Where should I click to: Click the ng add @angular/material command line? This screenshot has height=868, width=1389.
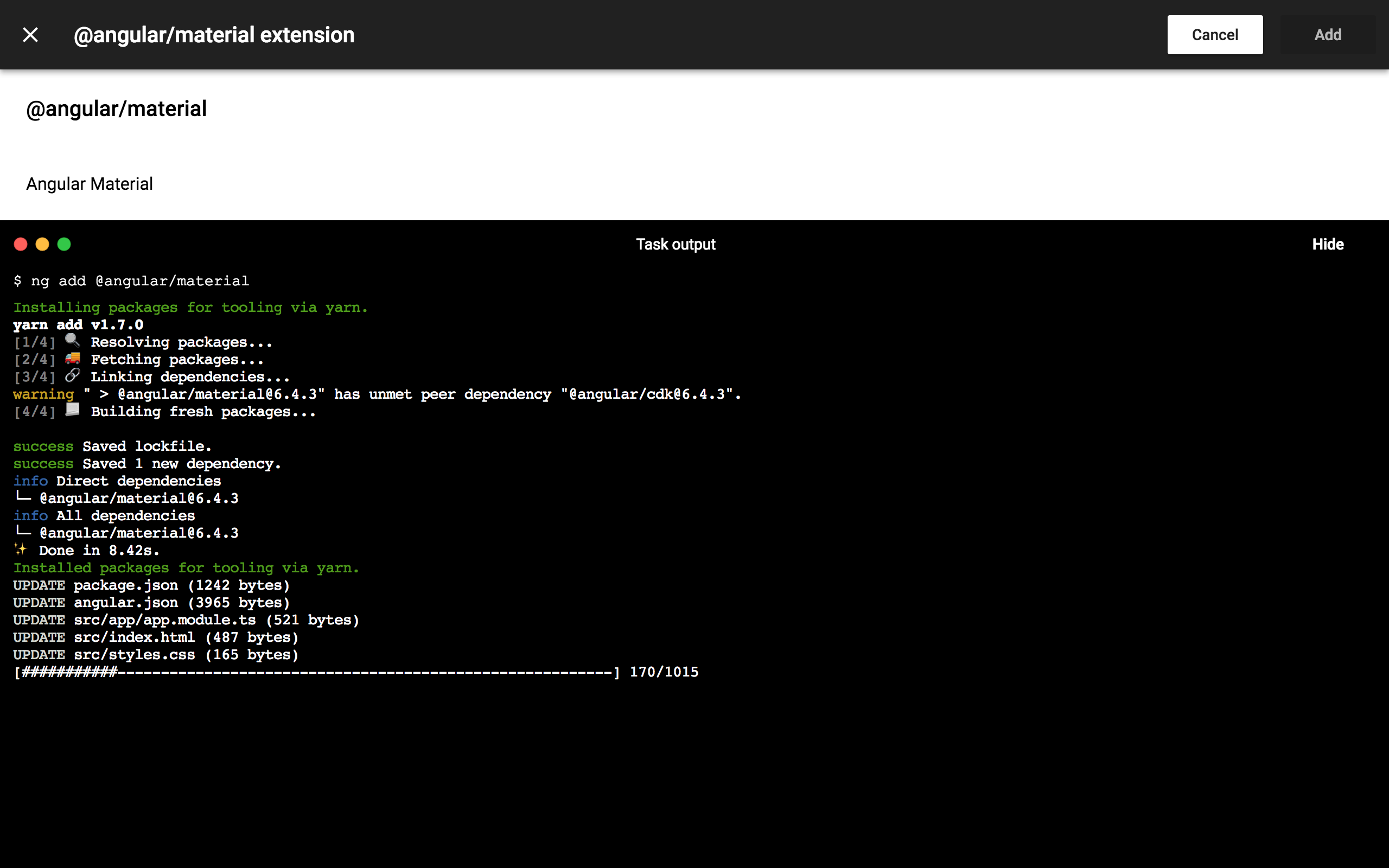[x=131, y=280]
